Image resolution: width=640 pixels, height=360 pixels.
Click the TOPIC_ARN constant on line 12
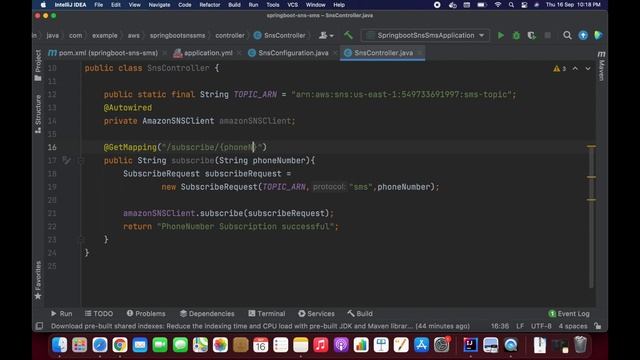[x=255, y=94]
